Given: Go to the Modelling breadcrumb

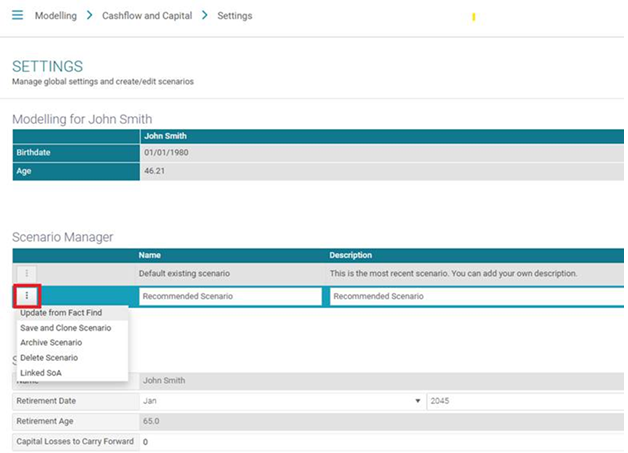Looking at the screenshot, I should pos(55,16).
